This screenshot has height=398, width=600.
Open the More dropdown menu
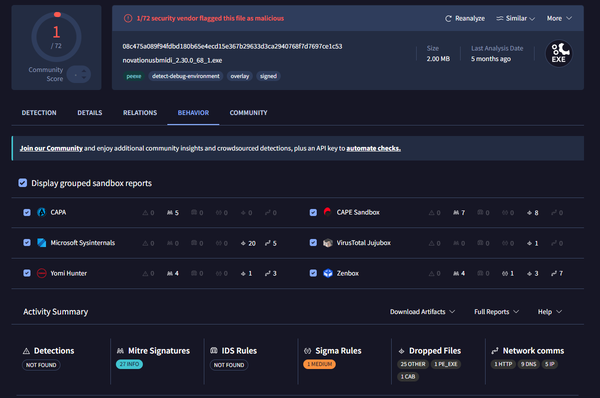pyautogui.click(x=559, y=18)
